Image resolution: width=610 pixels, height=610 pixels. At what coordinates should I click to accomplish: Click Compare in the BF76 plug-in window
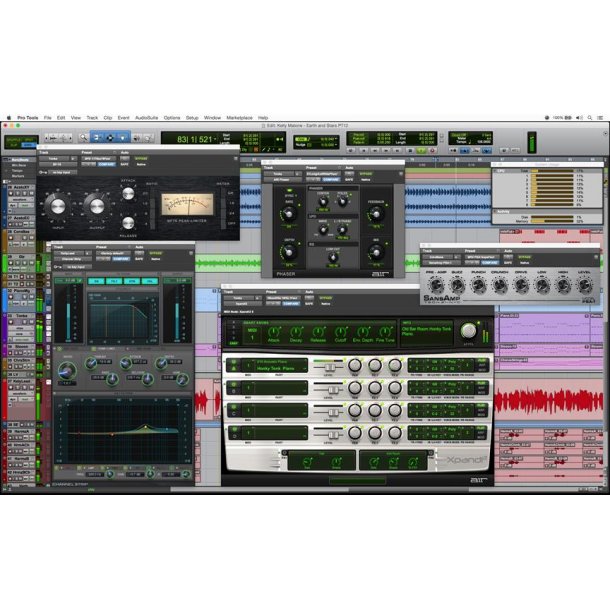(106, 164)
